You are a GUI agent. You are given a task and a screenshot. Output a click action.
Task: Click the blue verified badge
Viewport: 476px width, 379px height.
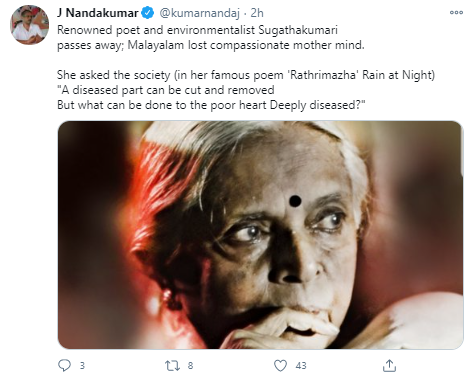(148, 13)
